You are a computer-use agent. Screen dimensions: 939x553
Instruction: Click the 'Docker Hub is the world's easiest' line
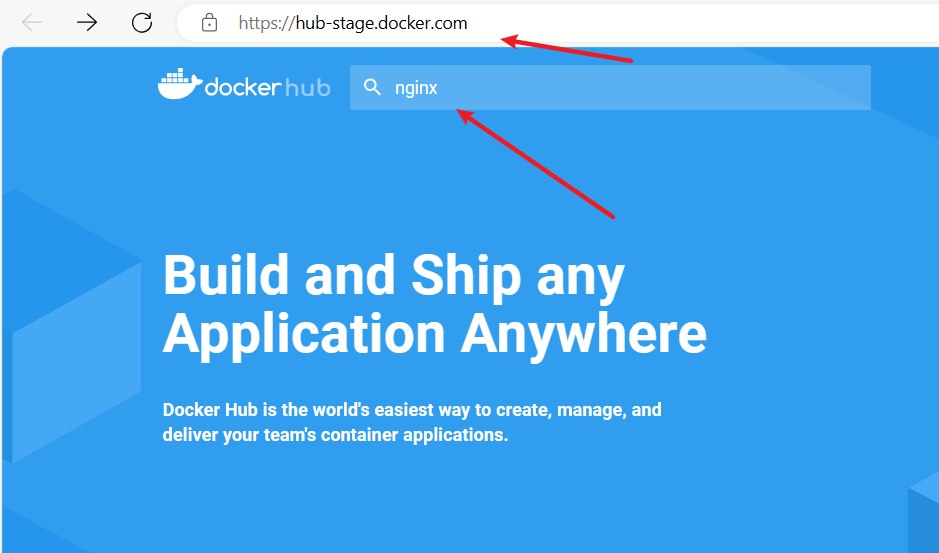click(412, 410)
